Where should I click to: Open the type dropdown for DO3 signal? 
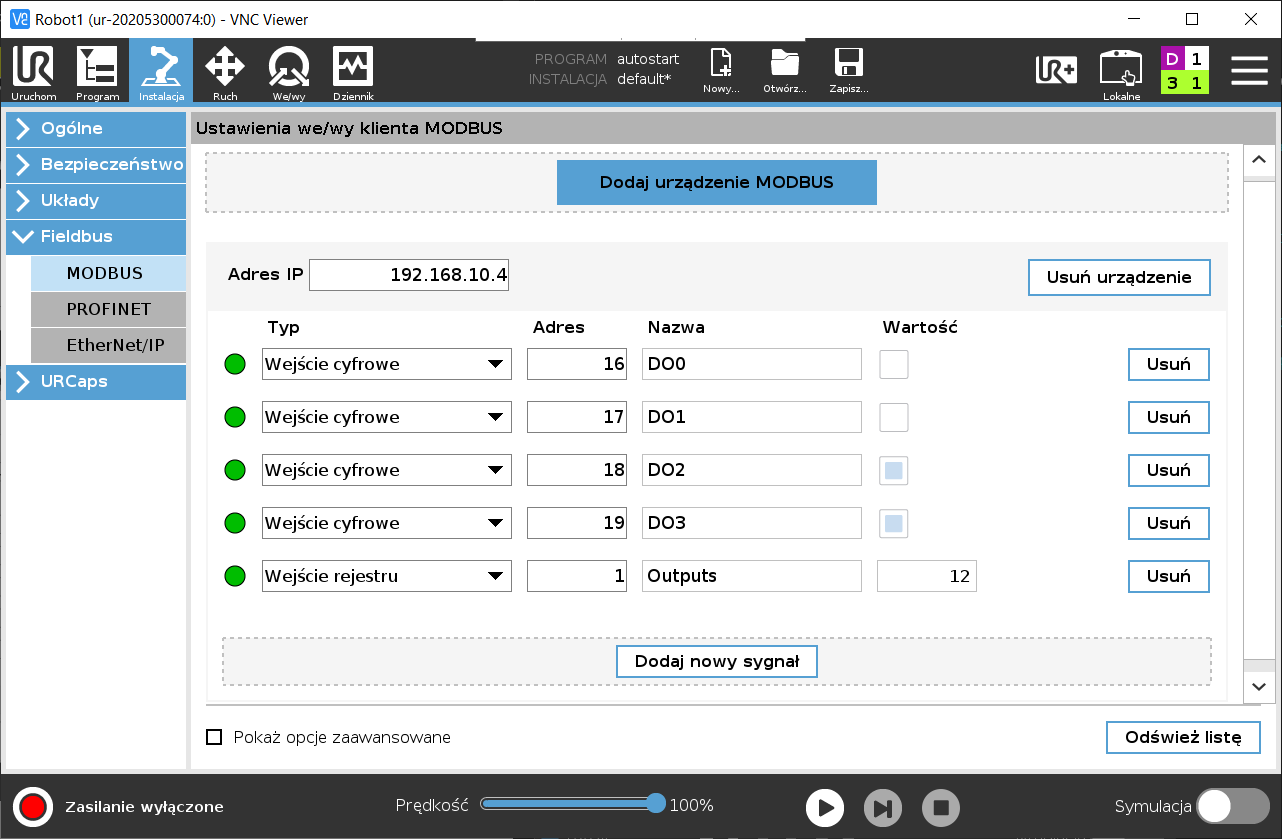pyautogui.click(x=387, y=523)
